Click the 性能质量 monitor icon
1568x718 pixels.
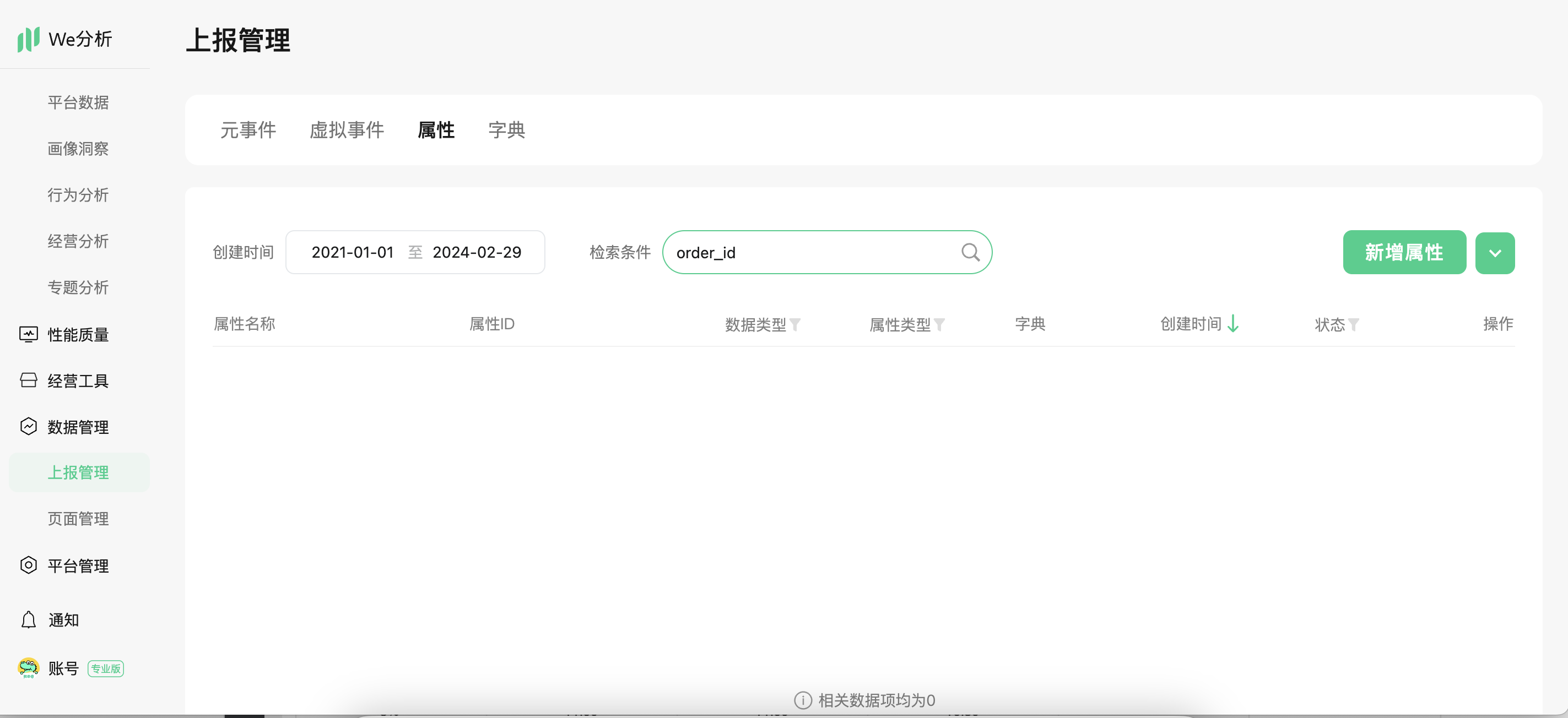29,334
